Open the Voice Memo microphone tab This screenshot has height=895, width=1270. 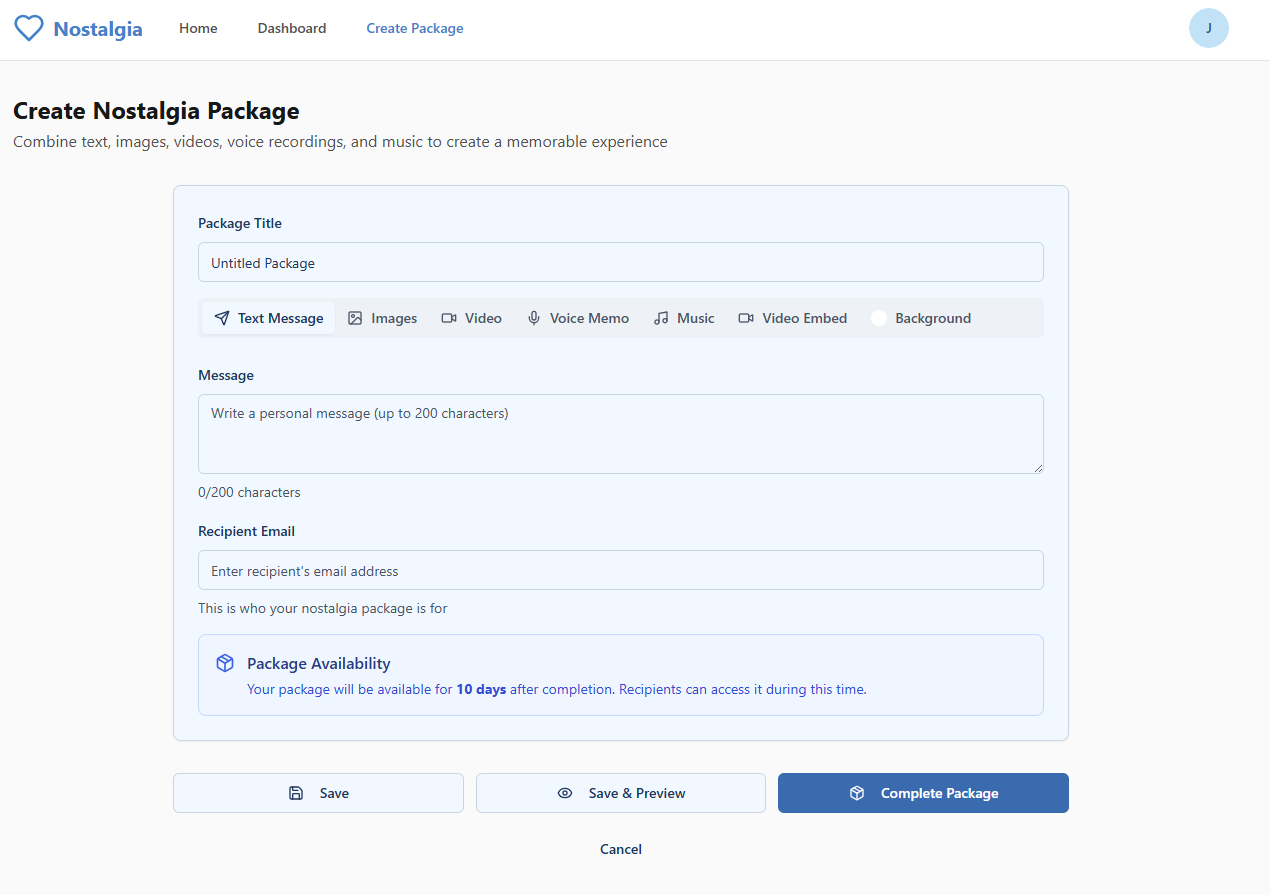[x=534, y=318]
